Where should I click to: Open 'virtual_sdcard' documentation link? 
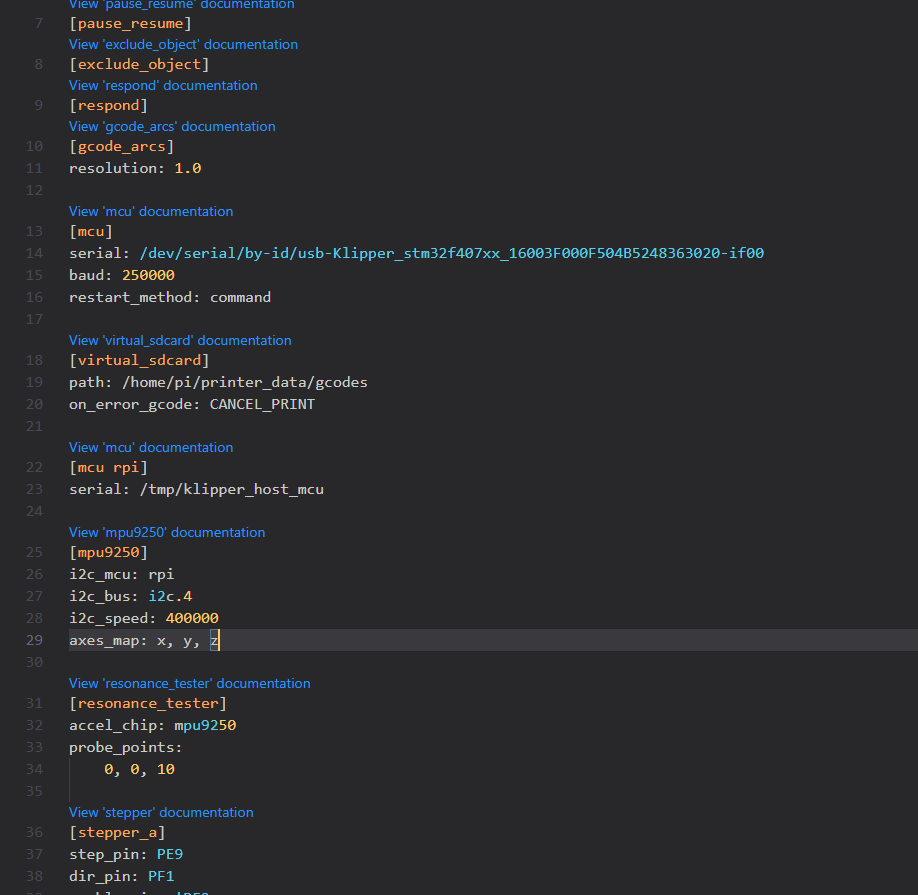click(x=180, y=340)
